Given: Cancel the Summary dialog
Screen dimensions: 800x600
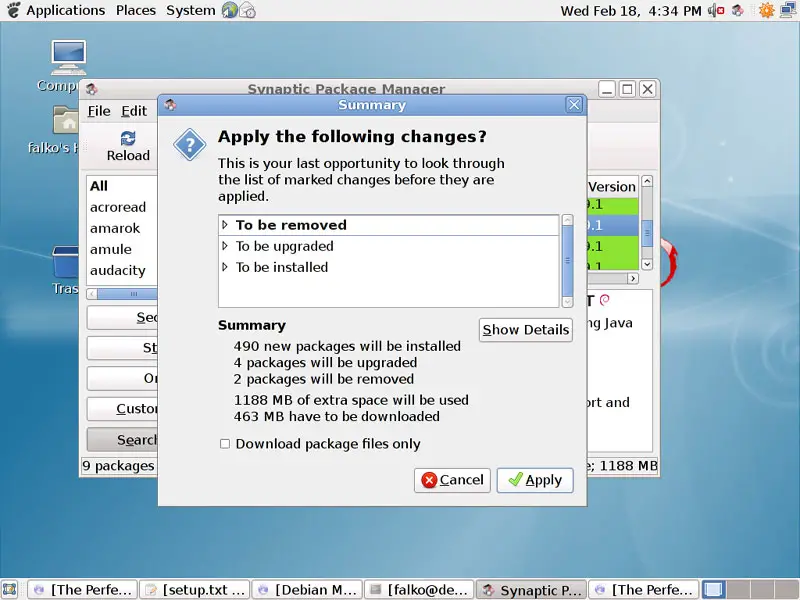Looking at the screenshot, I should pos(452,480).
